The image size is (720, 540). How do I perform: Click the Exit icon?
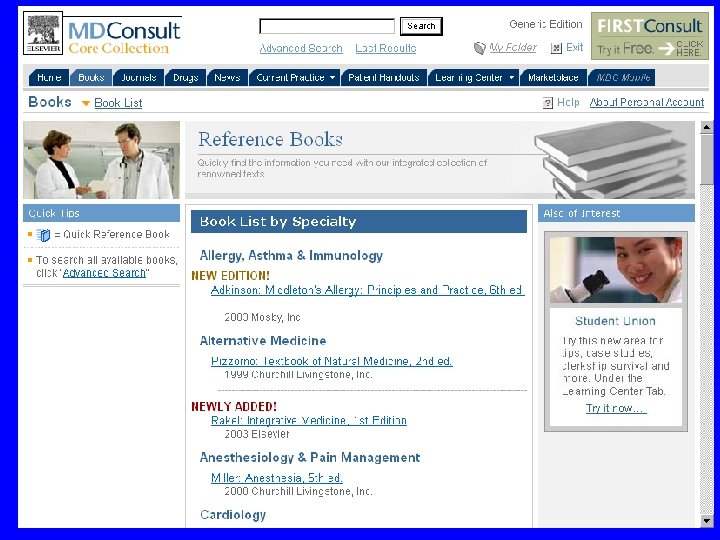[x=556, y=48]
